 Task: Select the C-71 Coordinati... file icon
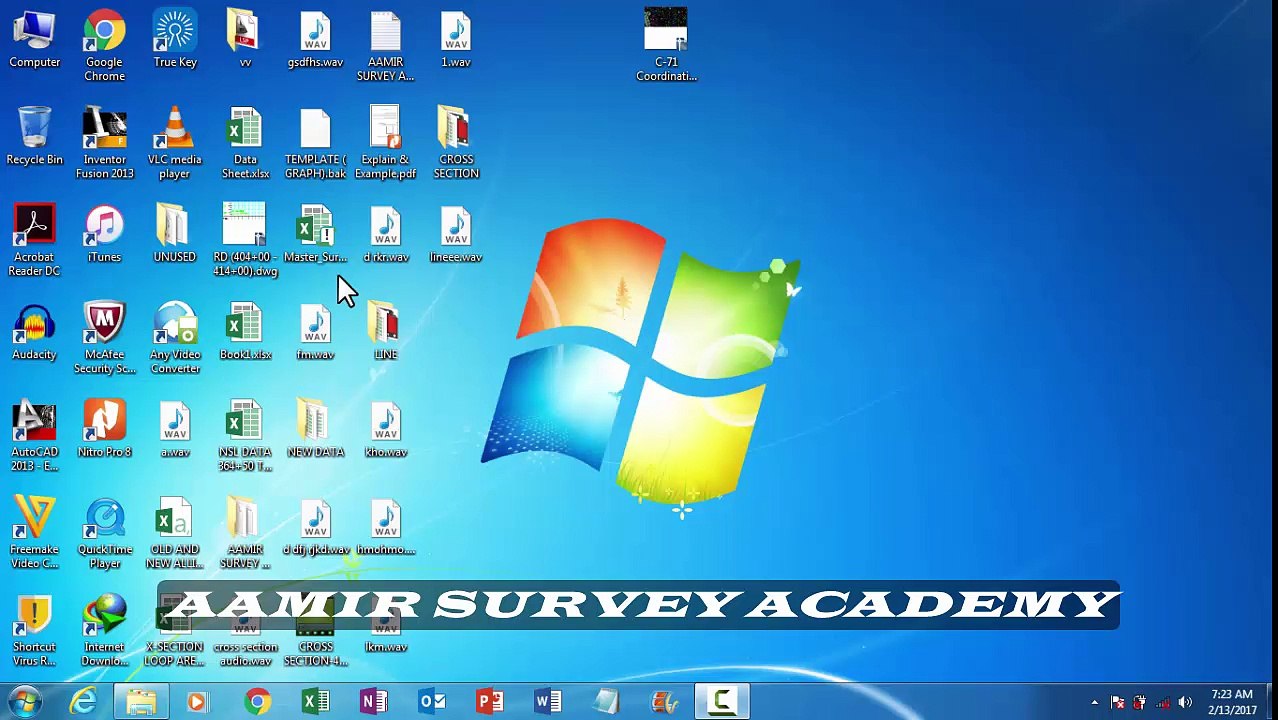click(666, 46)
